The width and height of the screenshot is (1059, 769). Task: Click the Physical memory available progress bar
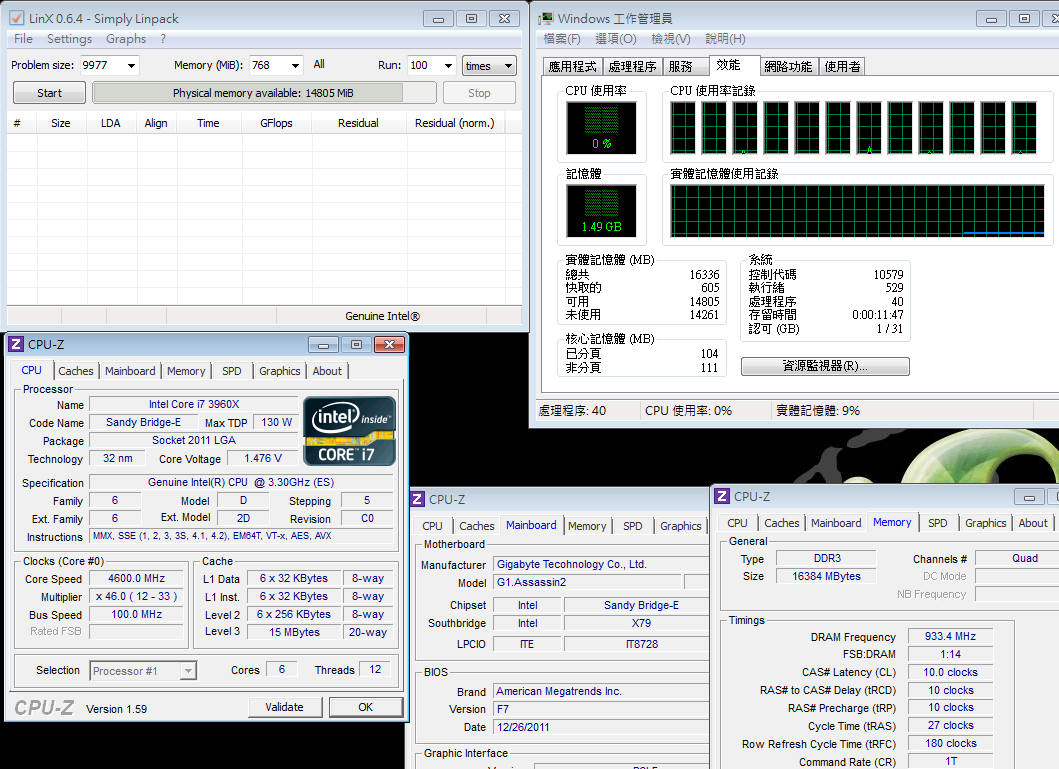coord(264,92)
